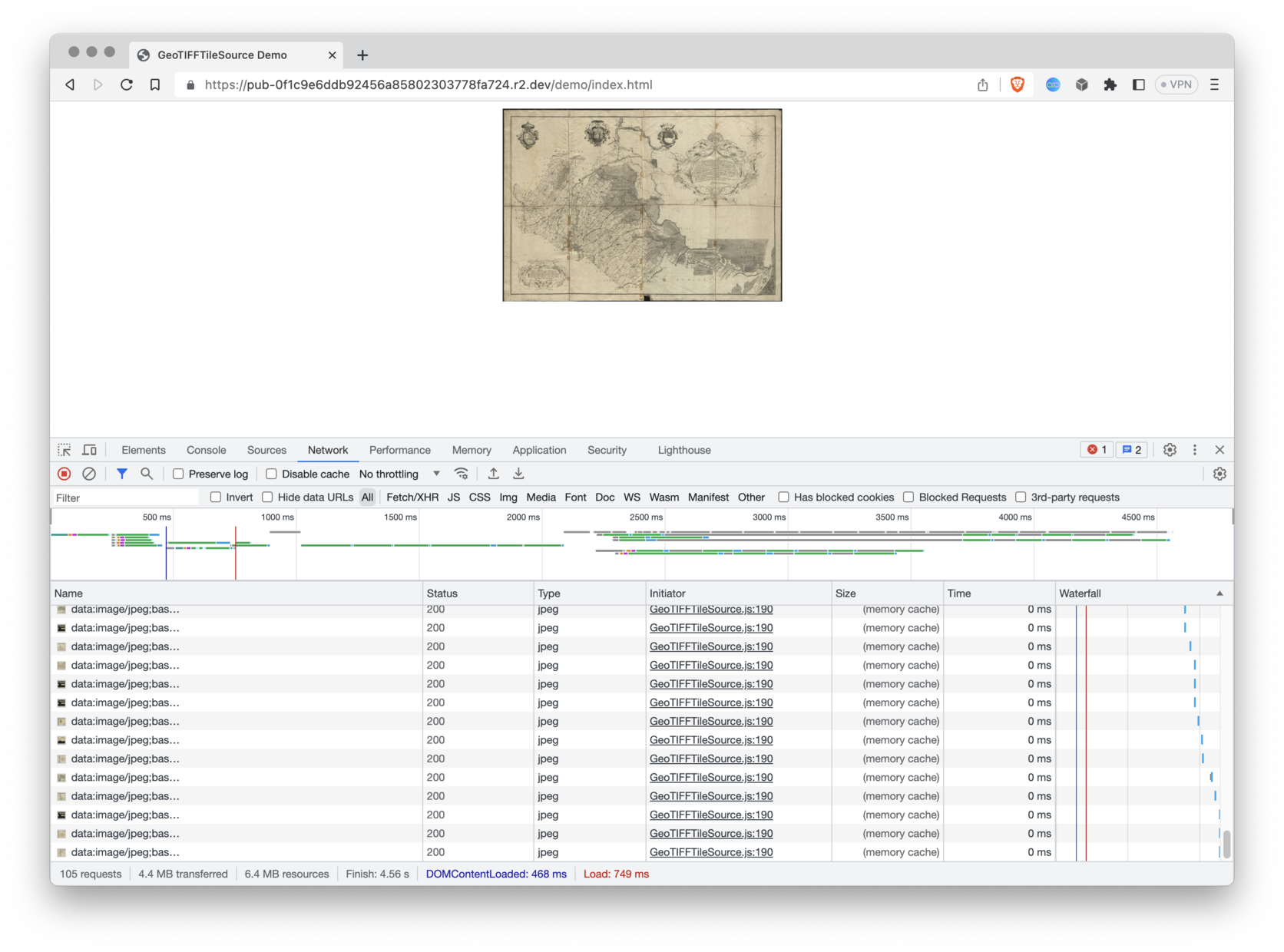
Task: Click the import HAR file upload icon
Action: tap(494, 474)
